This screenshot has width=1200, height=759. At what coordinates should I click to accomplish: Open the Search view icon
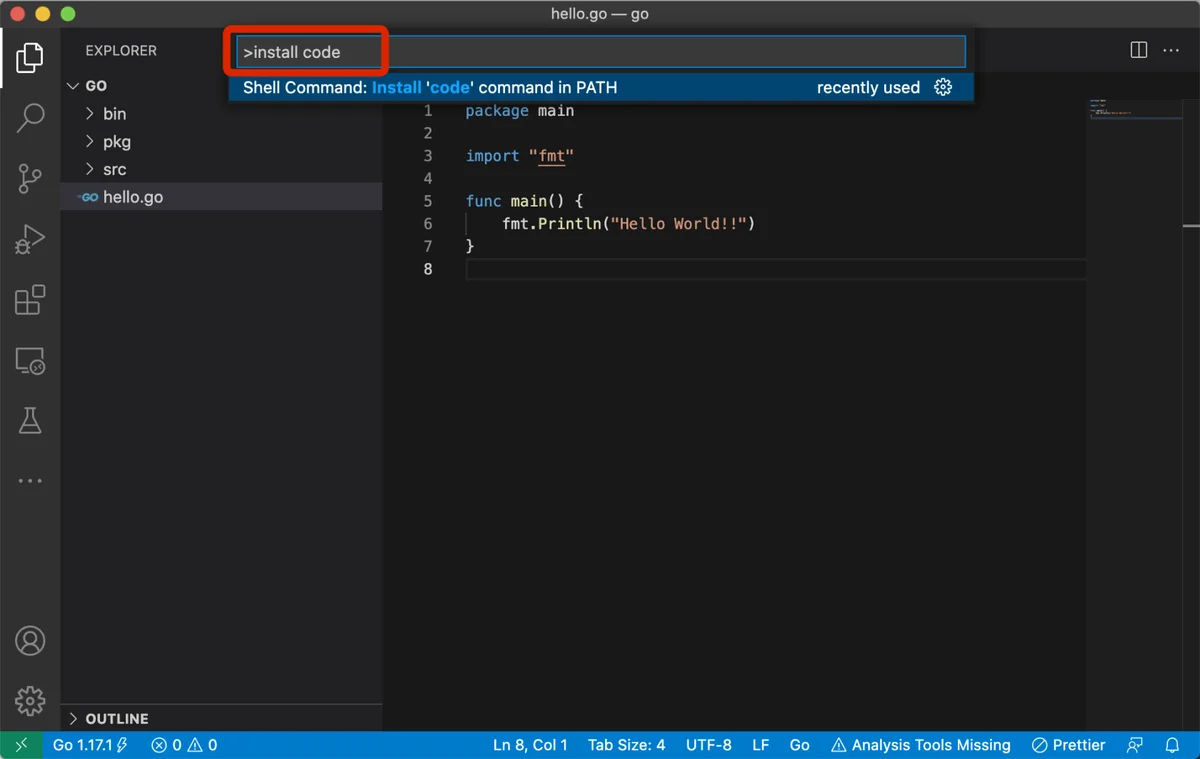30,118
